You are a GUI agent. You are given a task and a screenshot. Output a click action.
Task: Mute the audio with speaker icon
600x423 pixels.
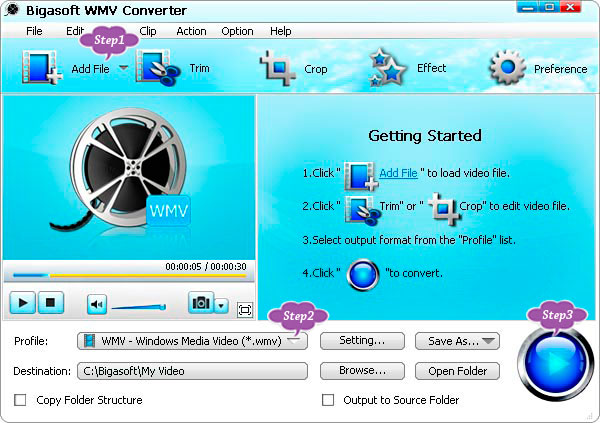click(96, 305)
